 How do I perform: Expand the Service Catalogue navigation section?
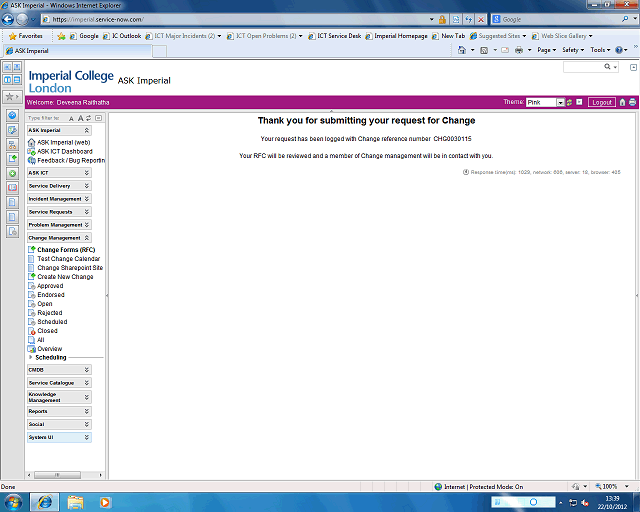click(87, 383)
